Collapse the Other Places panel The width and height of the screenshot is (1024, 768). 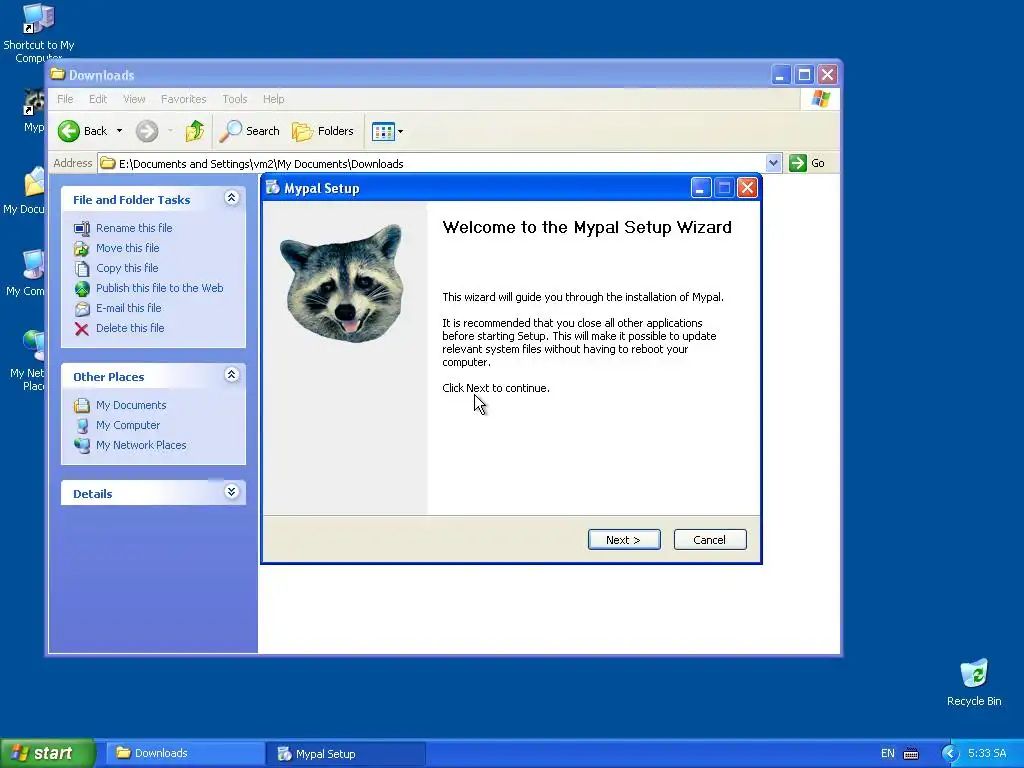[231, 375]
